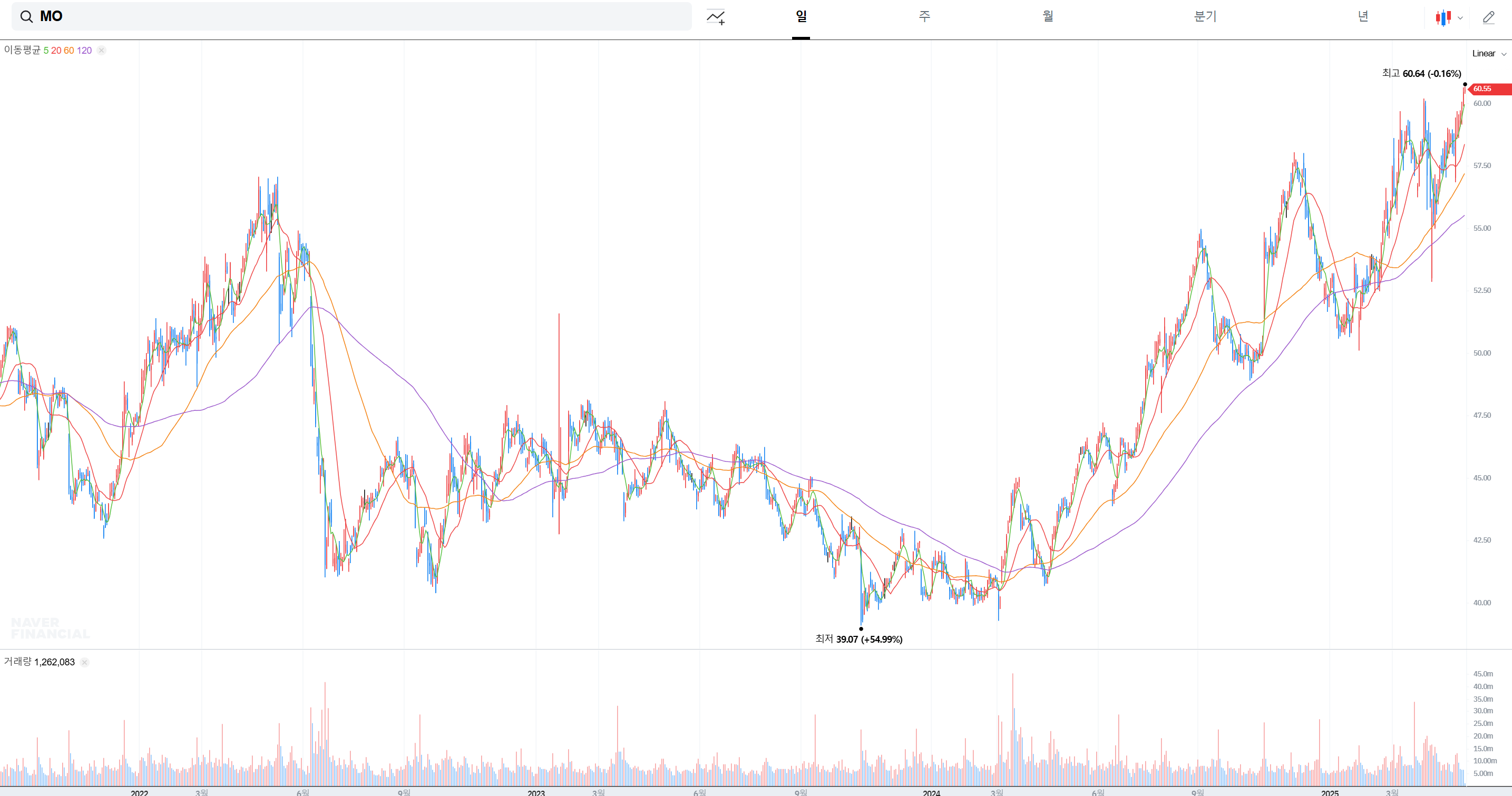Click the MO ticker search field
Viewport: 1512px width, 796px height.
point(352,16)
